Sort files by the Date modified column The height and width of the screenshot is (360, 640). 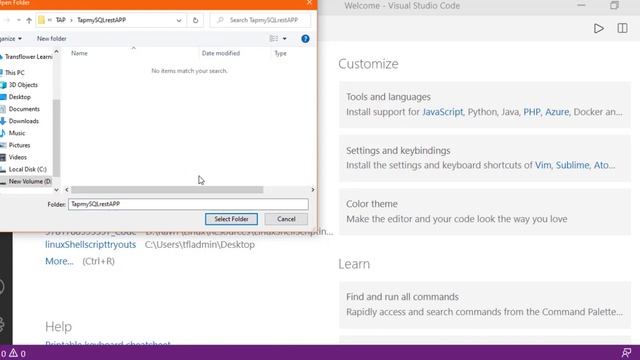tap(220, 53)
